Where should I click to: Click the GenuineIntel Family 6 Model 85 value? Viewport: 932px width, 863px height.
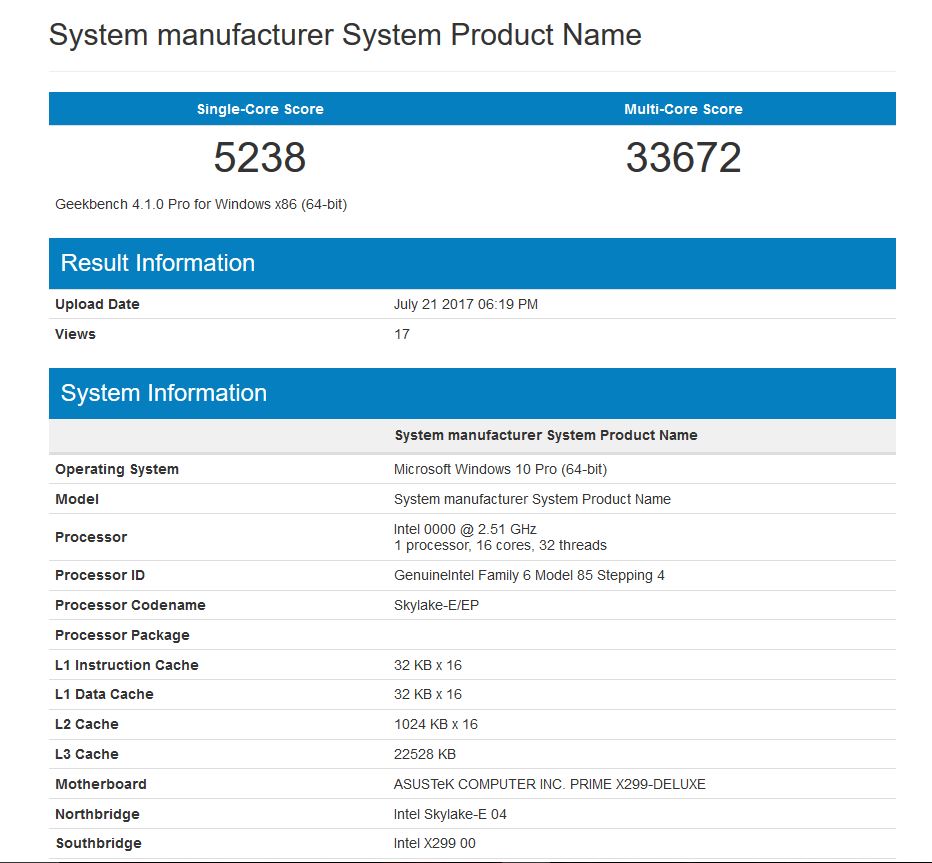tap(529, 575)
